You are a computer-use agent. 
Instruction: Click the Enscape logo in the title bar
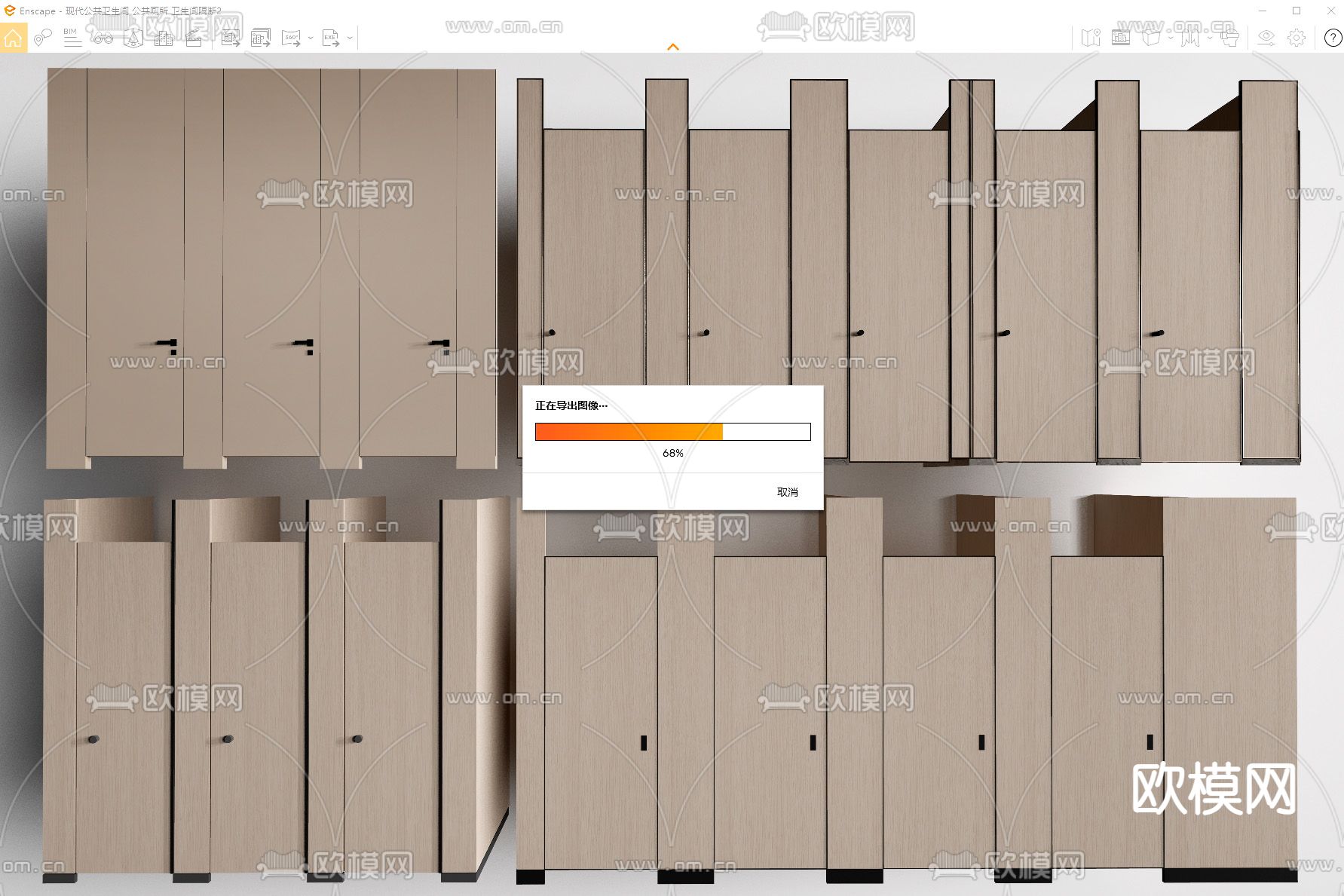pyautogui.click(x=10, y=11)
